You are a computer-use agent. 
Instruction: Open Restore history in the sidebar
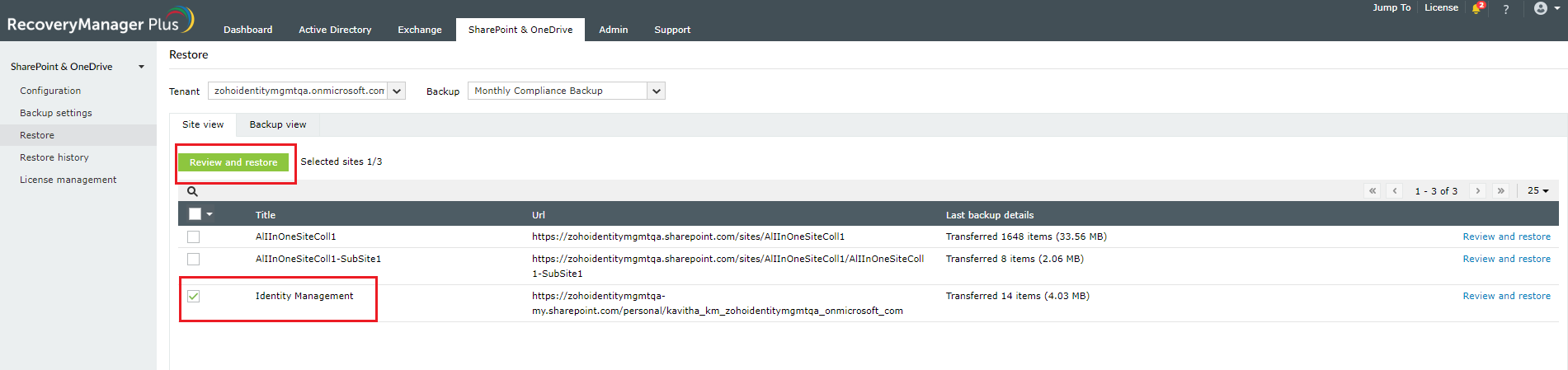54,157
